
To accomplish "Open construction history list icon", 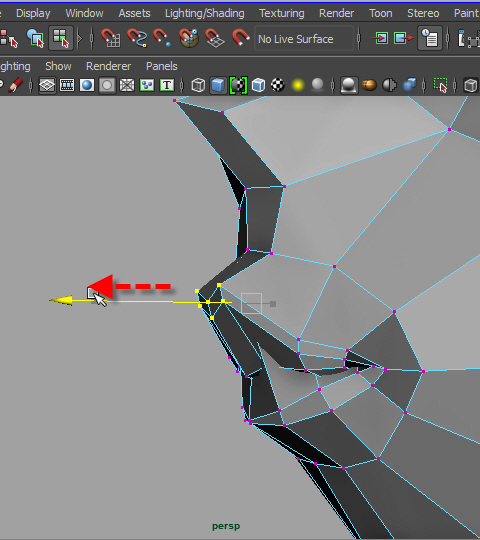I will pyautogui.click(x=430, y=38).
